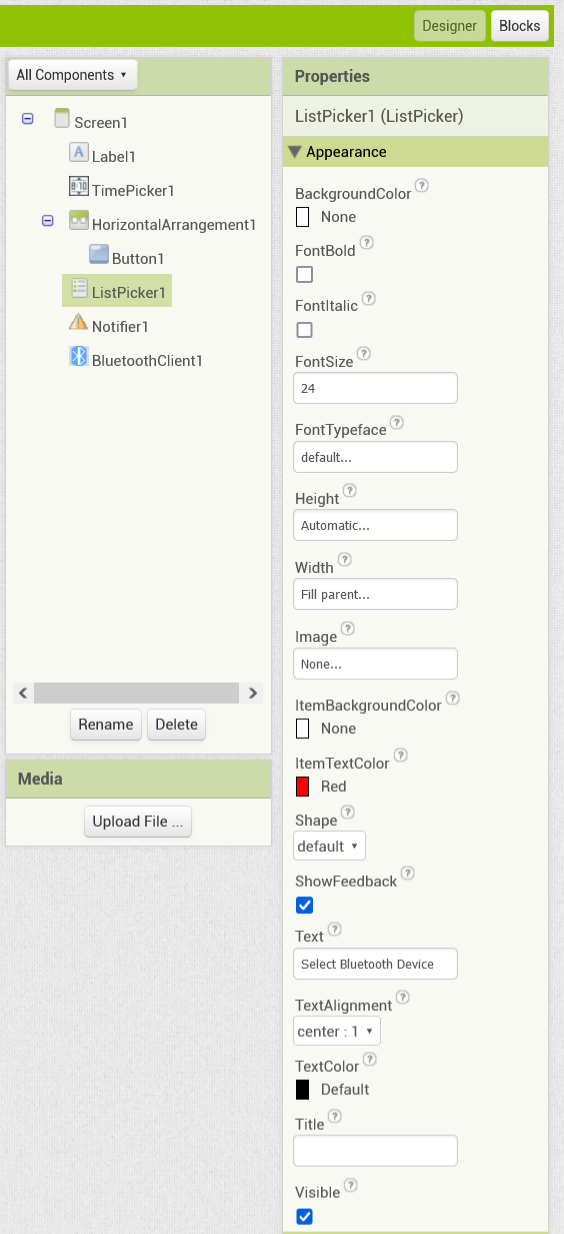This screenshot has width=564, height=1234.
Task: Open the Shape default dropdown
Action: pos(329,846)
